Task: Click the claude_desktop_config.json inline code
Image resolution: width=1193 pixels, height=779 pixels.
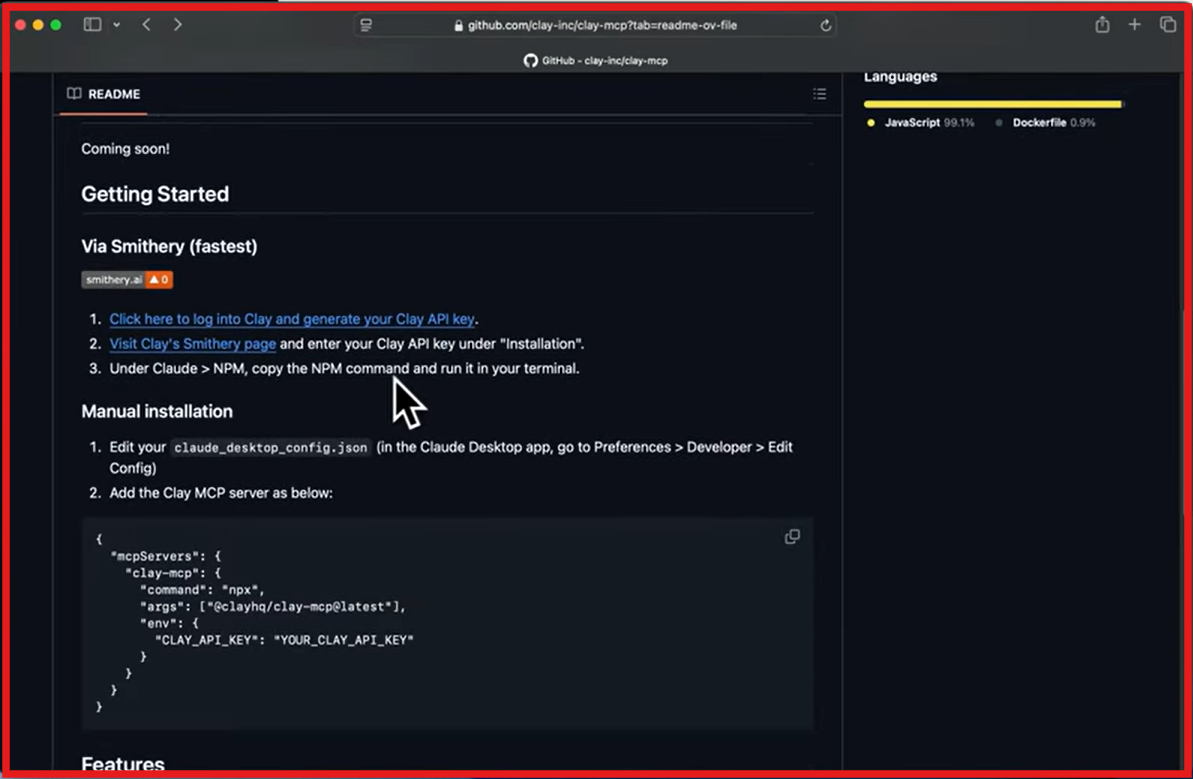Action: (x=270, y=447)
